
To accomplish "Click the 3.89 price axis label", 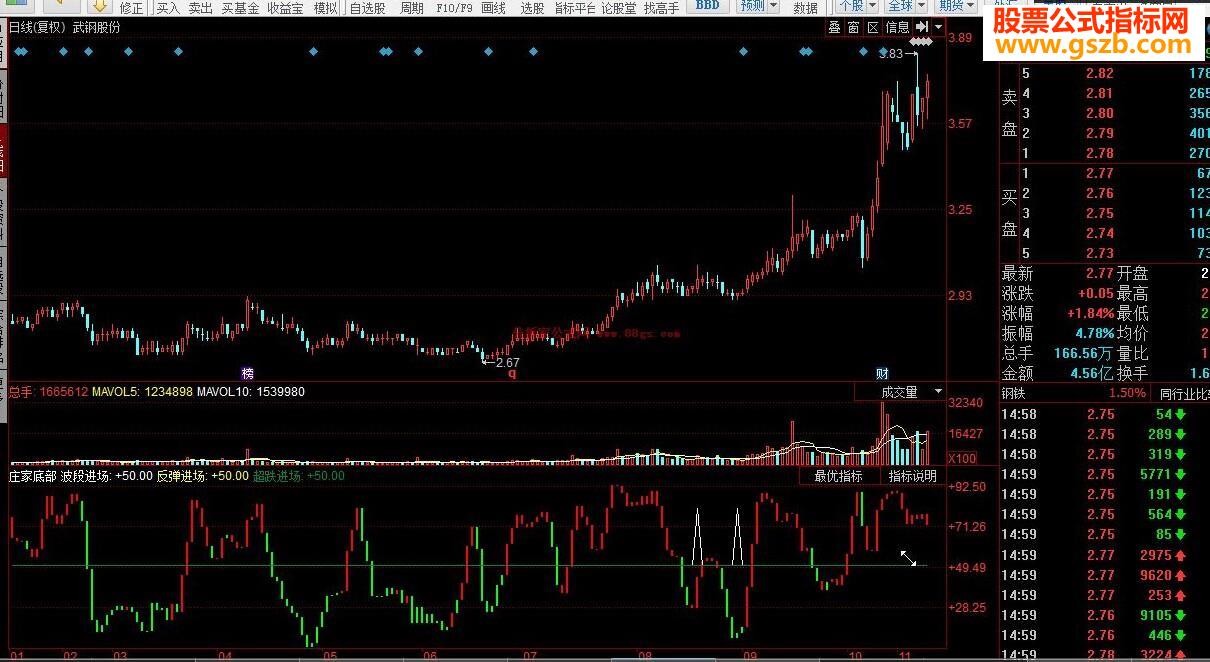I will tap(961, 38).
